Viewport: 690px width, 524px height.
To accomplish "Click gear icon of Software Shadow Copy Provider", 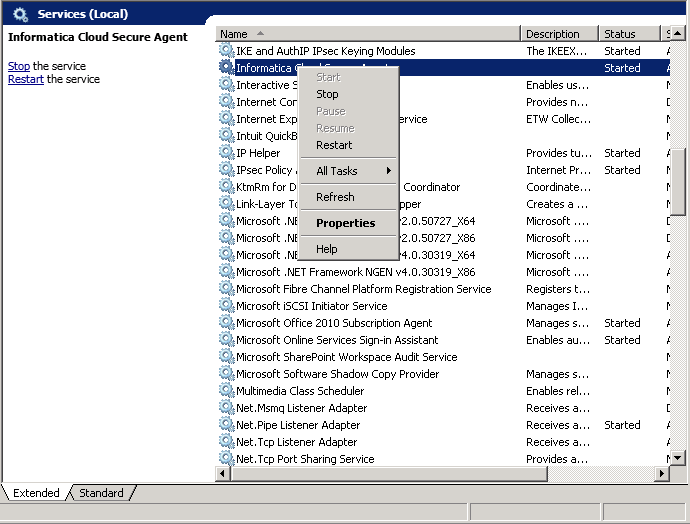I will pyautogui.click(x=226, y=374).
